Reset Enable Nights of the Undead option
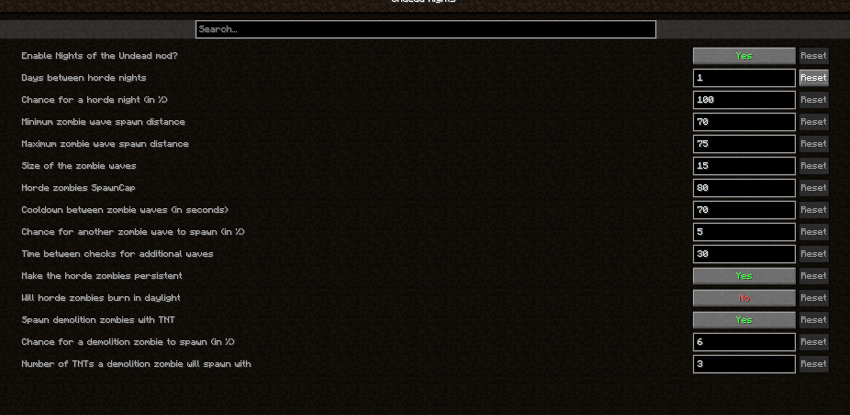The width and height of the screenshot is (850, 415). [813, 56]
